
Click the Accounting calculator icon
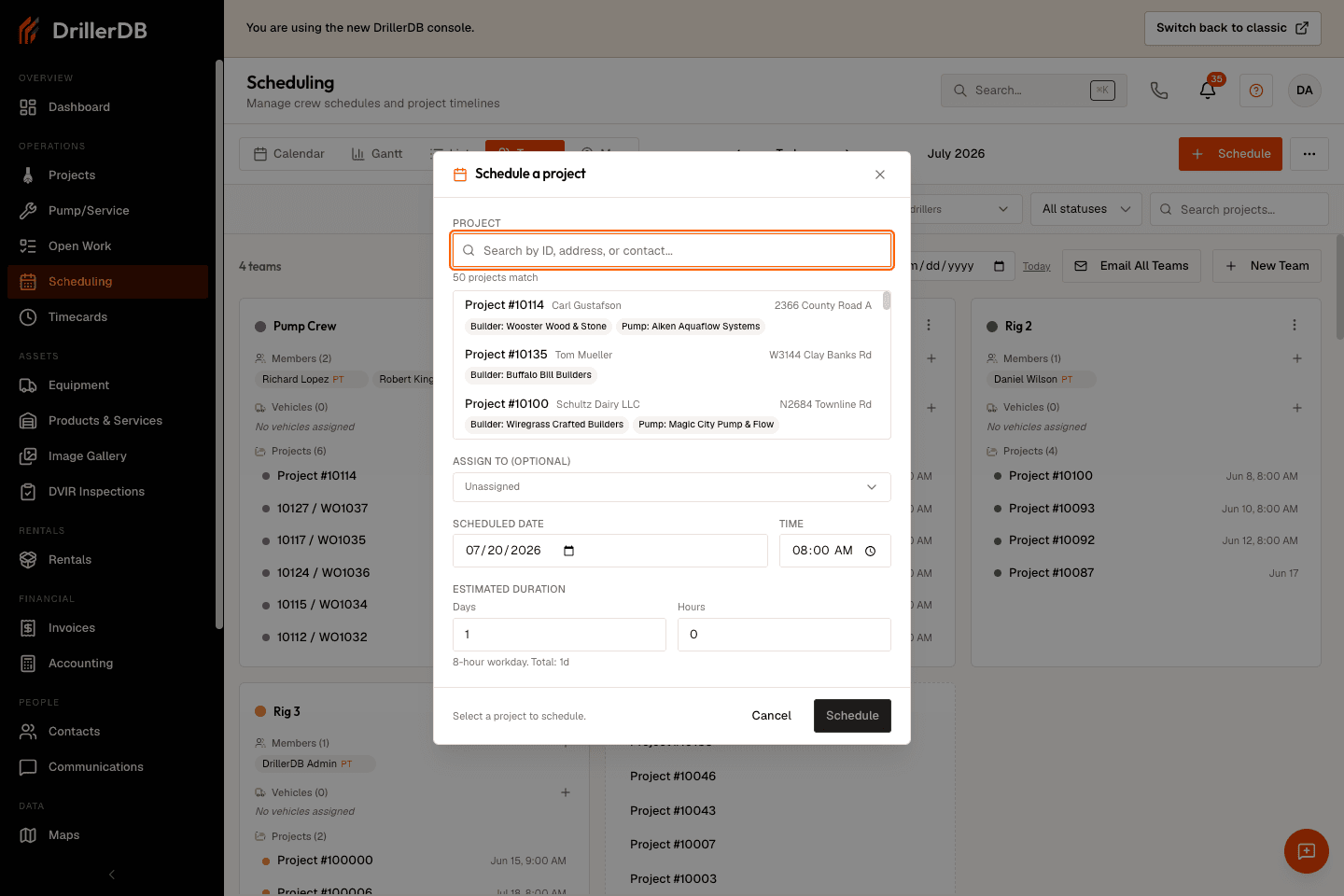pos(28,664)
